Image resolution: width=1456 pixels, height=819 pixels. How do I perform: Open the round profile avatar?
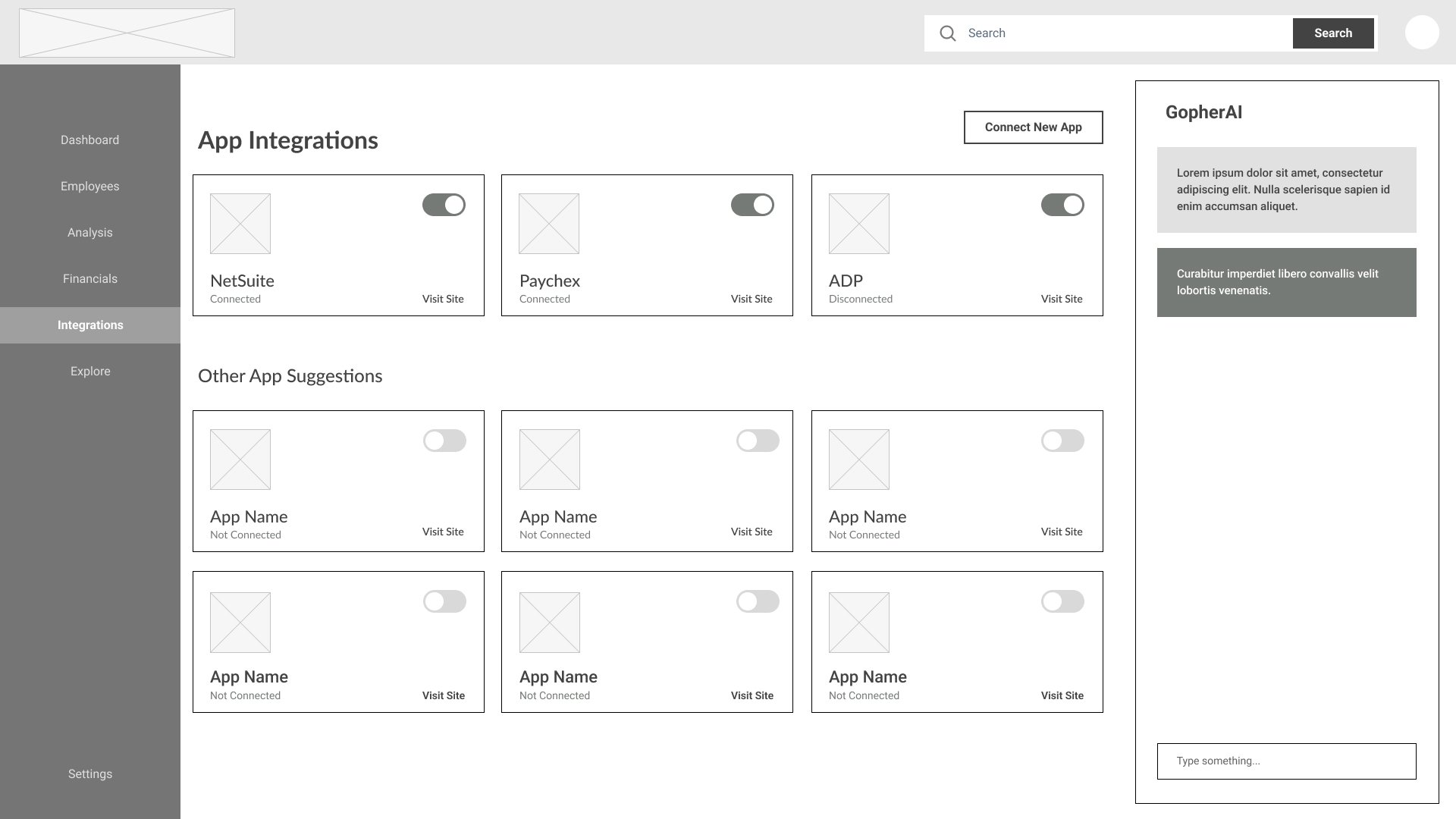click(x=1422, y=33)
